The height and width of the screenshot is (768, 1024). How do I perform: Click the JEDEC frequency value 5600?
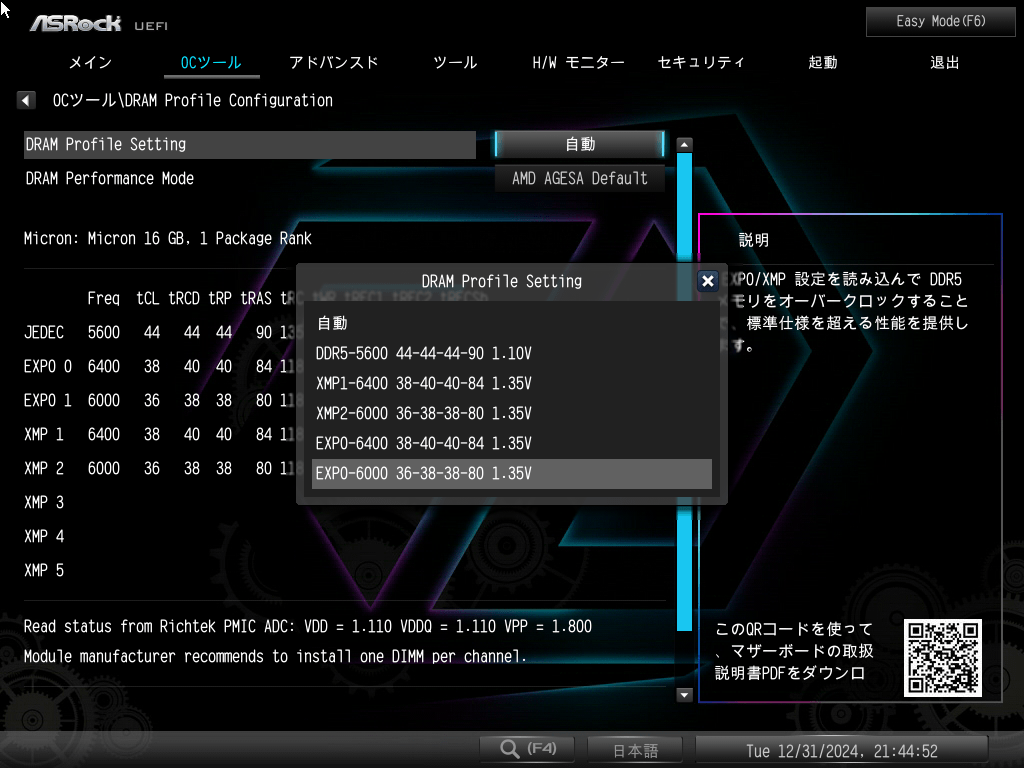click(104, 332)
